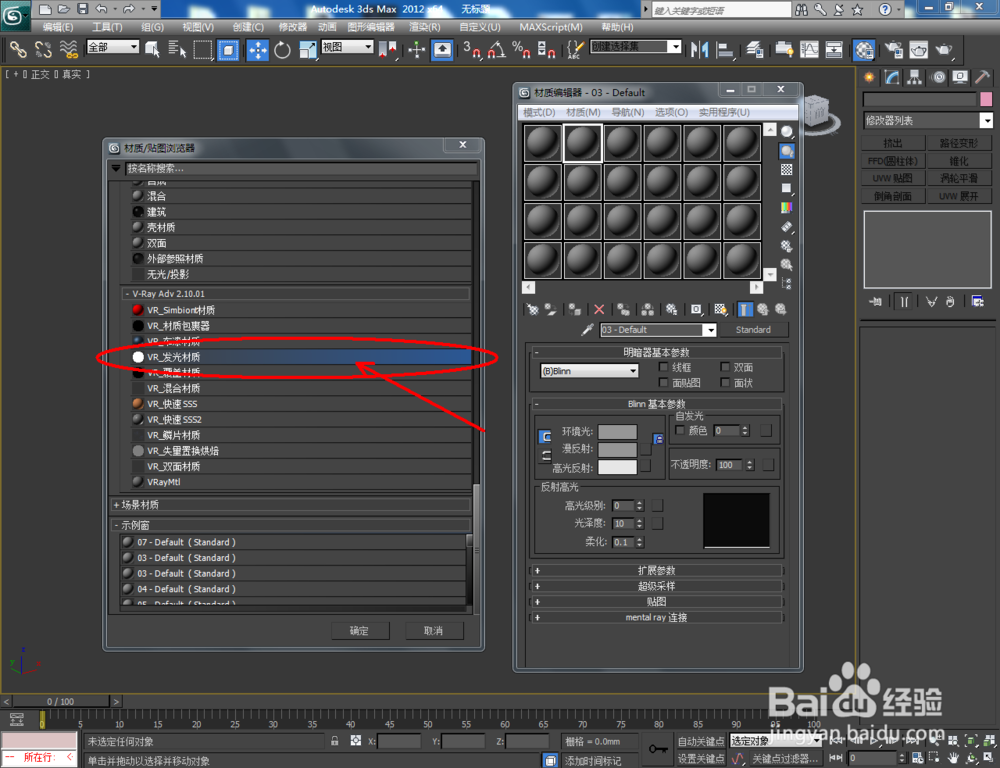Click the 倒角剖面 modifier button

(893, 196)
